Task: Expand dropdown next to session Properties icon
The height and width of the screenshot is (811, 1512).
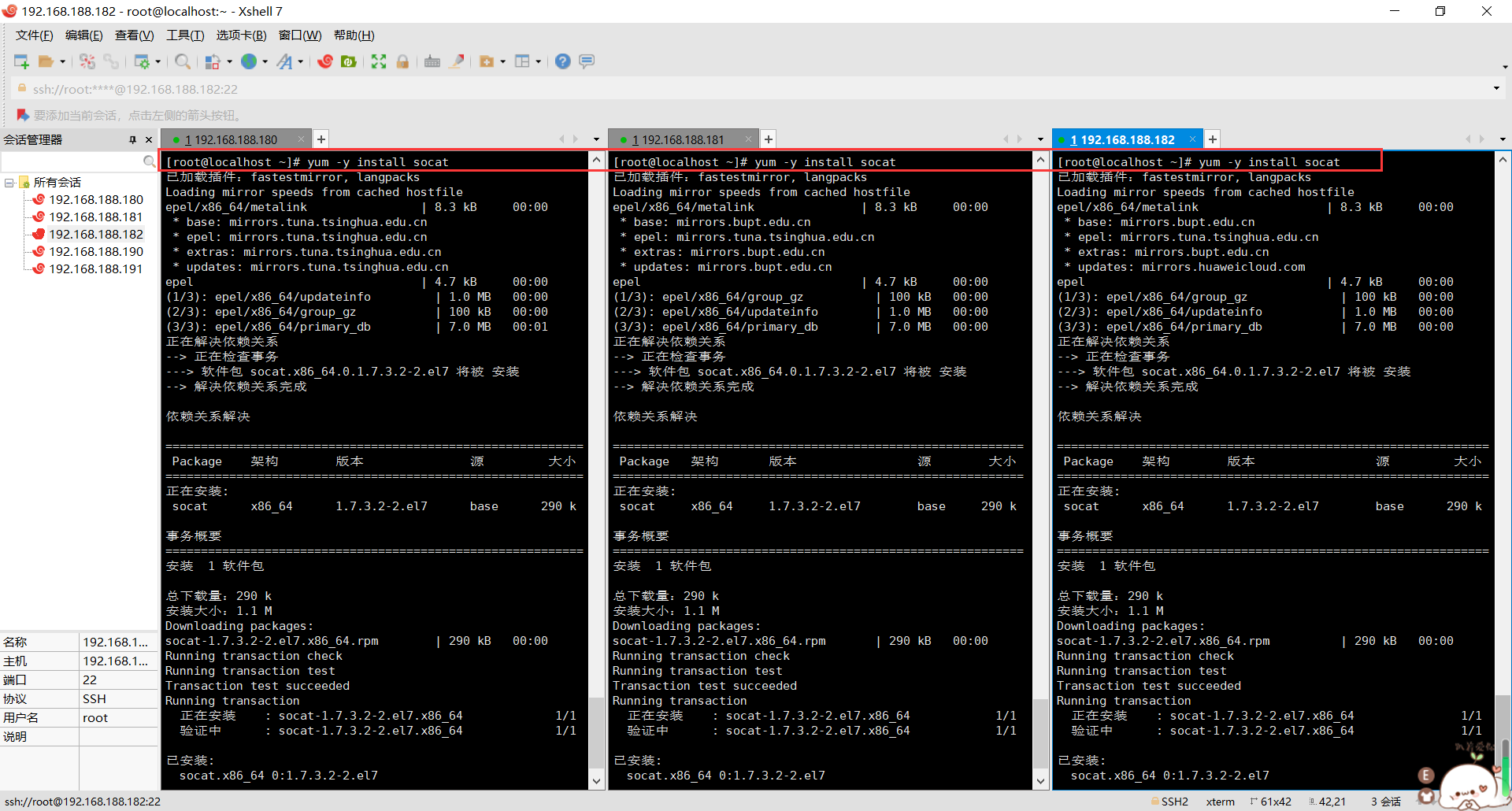Action: pyautogui.click(x=158, y=61)
